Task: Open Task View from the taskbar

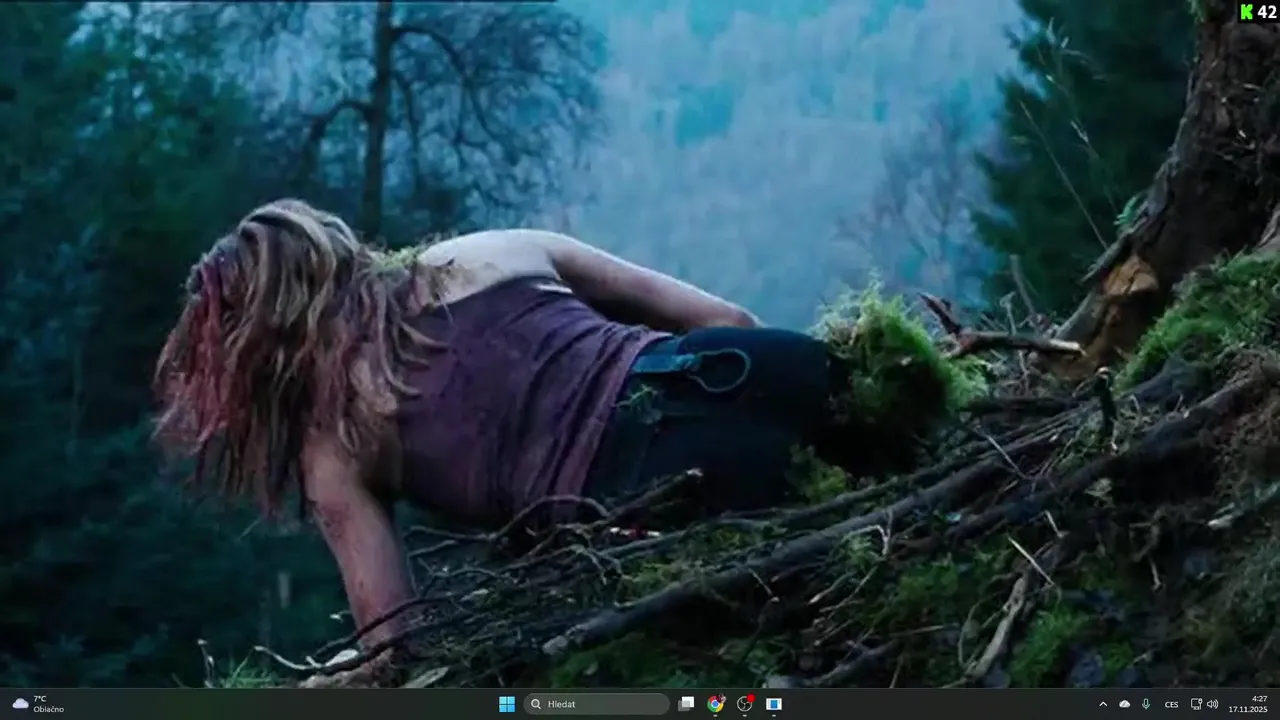Action: click(686, 704)
